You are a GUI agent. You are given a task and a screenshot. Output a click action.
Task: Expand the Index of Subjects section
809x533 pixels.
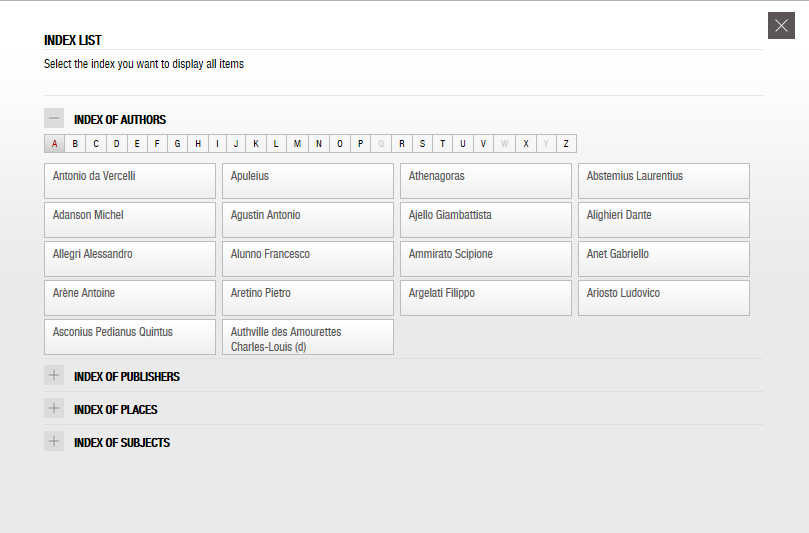click(54, 441)
